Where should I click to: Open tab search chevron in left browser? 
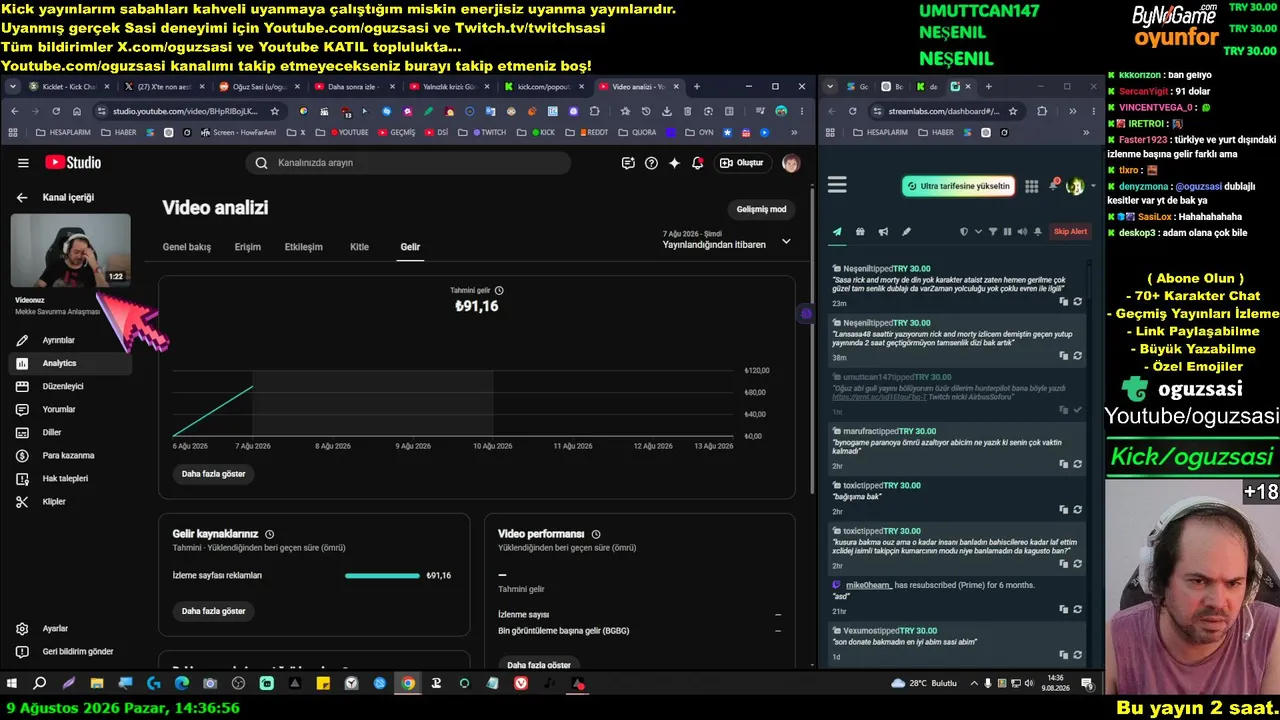tap(14, 87)
